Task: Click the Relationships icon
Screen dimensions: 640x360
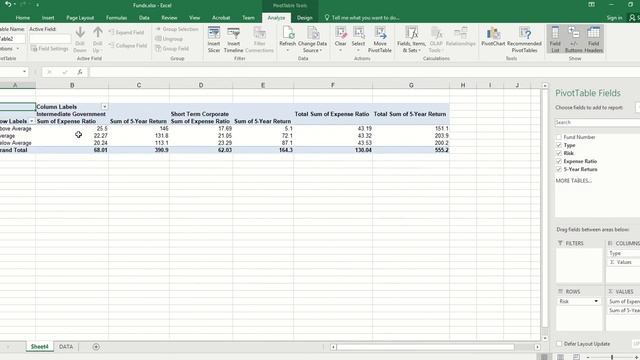Action: [x=461, y=33]
